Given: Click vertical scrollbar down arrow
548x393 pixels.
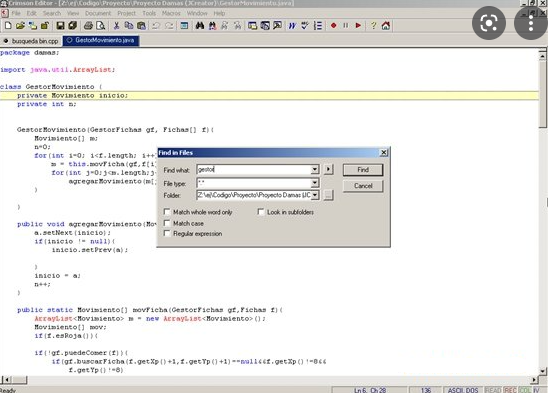Looking at the screenshot, I should [x=542, y=371].
